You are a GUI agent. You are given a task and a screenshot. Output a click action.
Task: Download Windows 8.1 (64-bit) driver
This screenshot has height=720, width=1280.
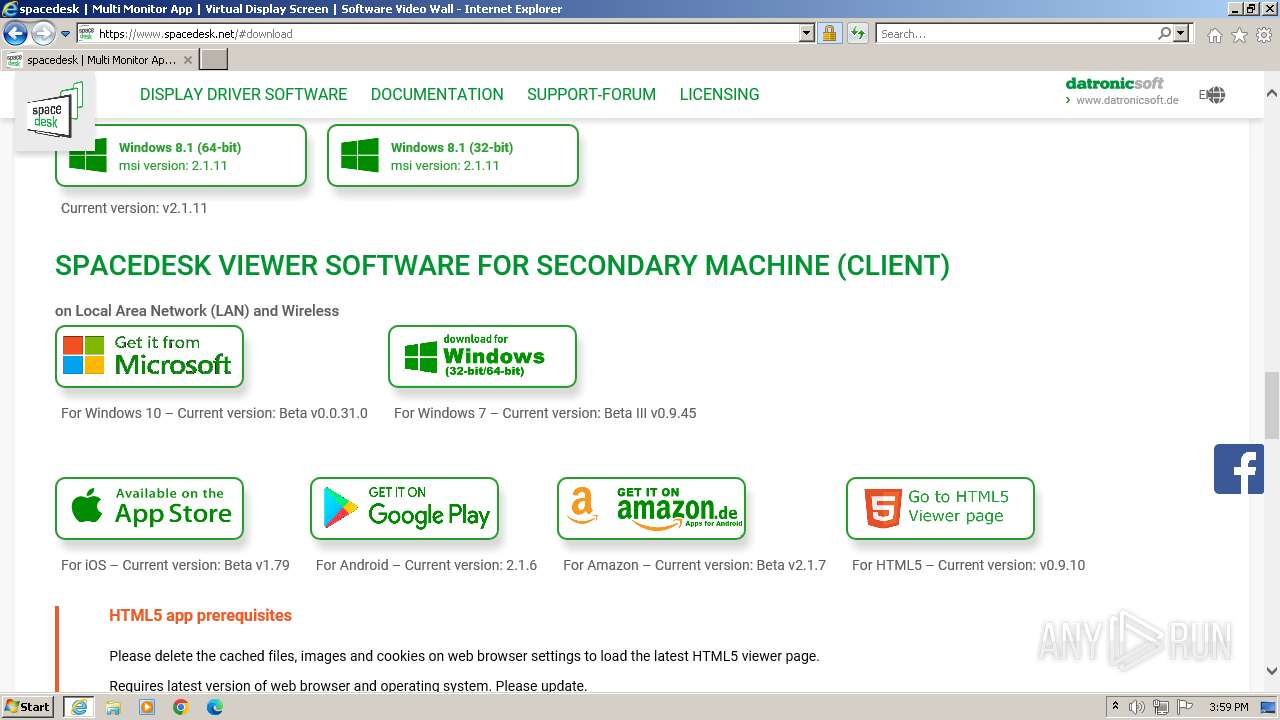point(181,155)
